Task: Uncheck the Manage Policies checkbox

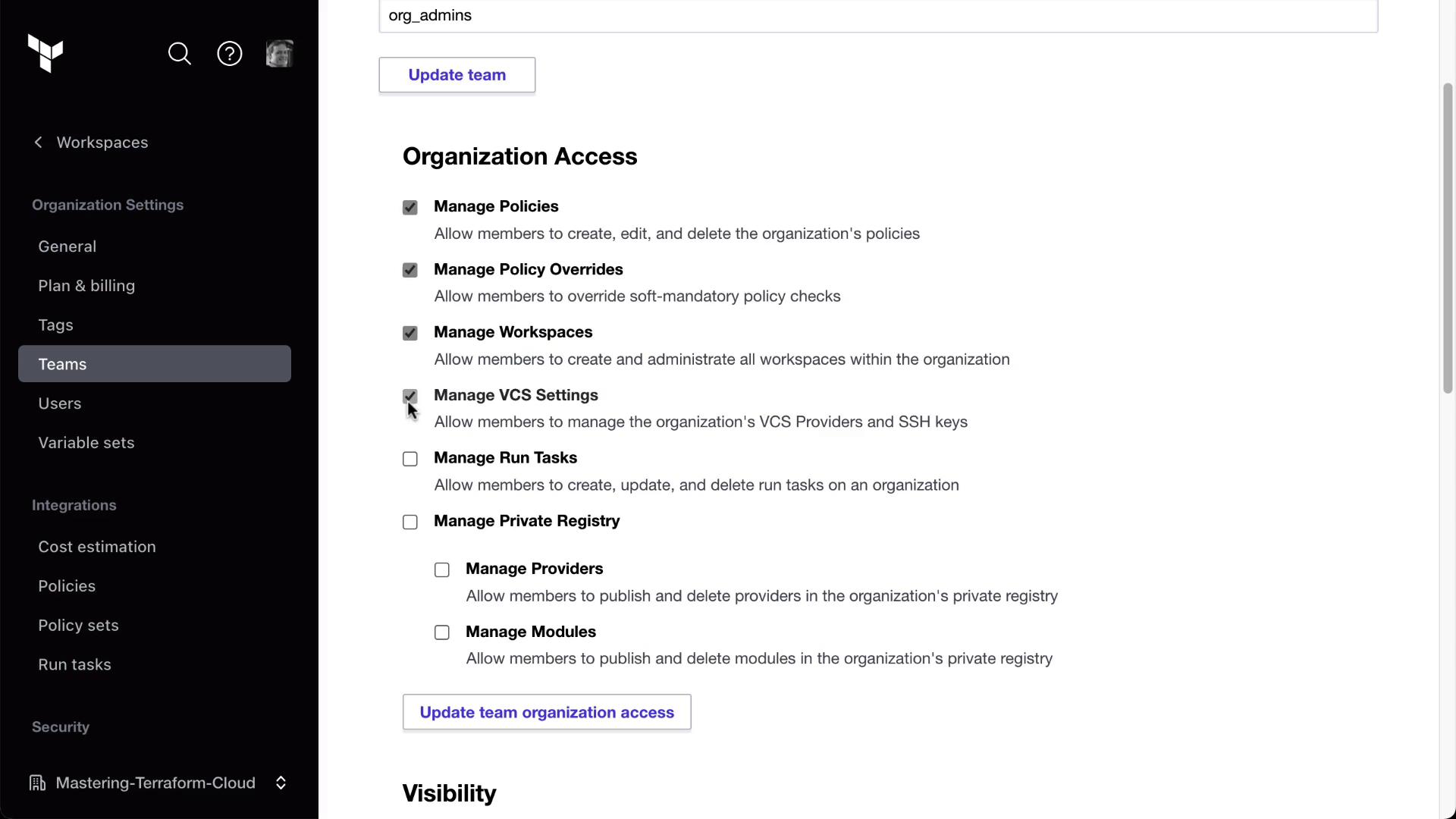Action: pyautogui.click(x=410, y=208)
